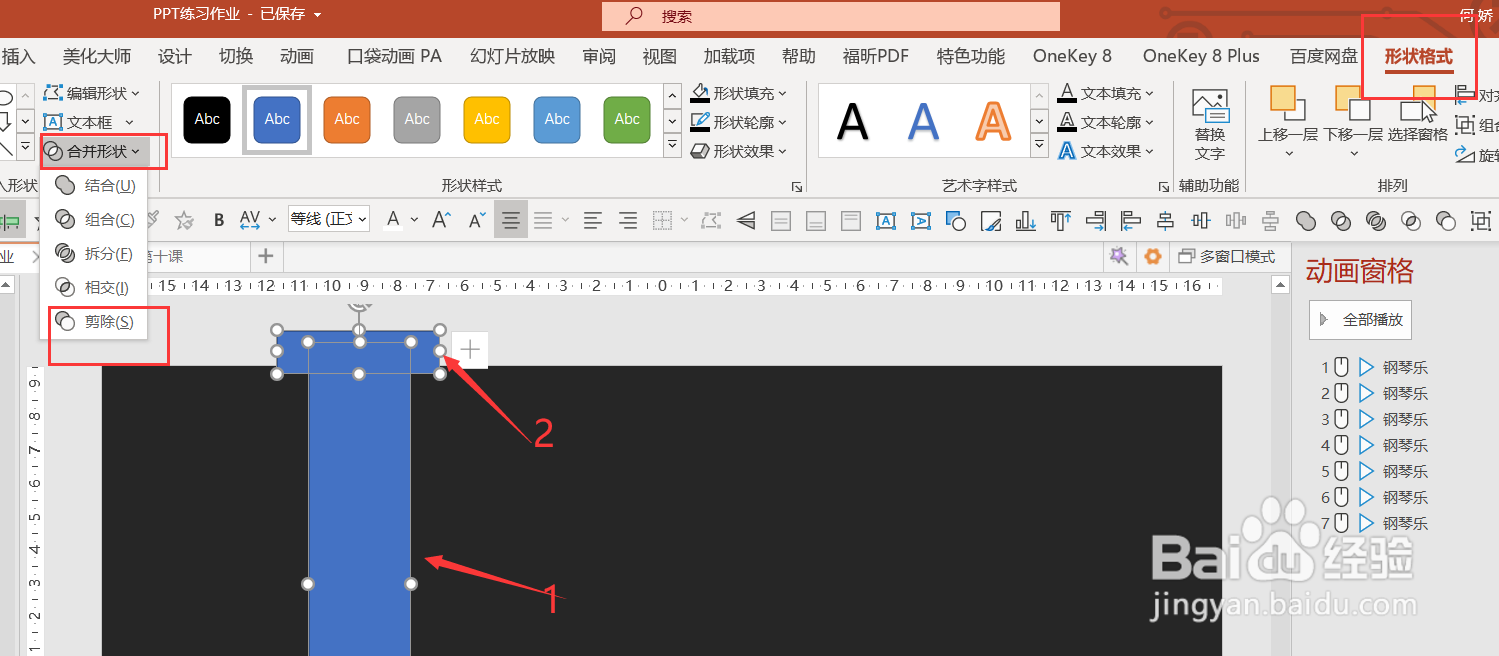Toggle left text alignment
The width and height of the screenshot is (1499, 656).
593,220
